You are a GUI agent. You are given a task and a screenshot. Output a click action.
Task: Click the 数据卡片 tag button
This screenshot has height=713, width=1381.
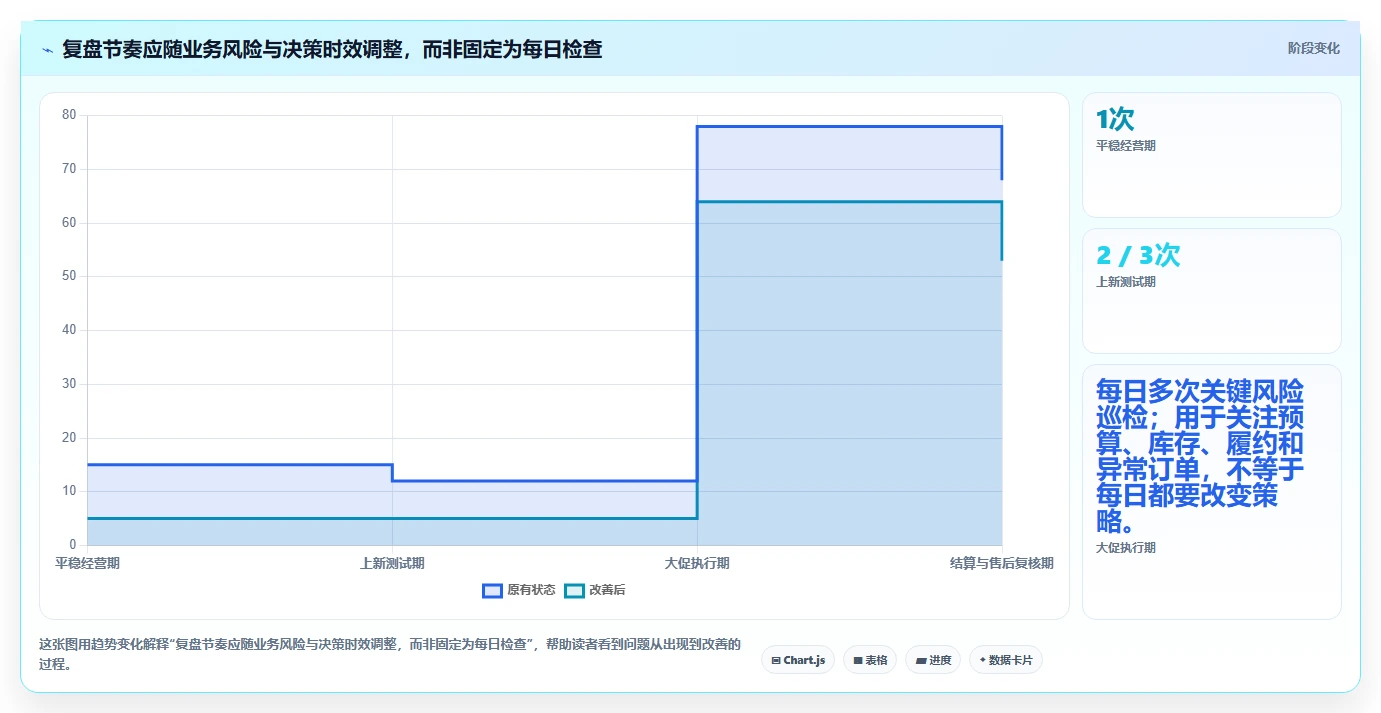pyautogui.click(x=1006, y=660)
